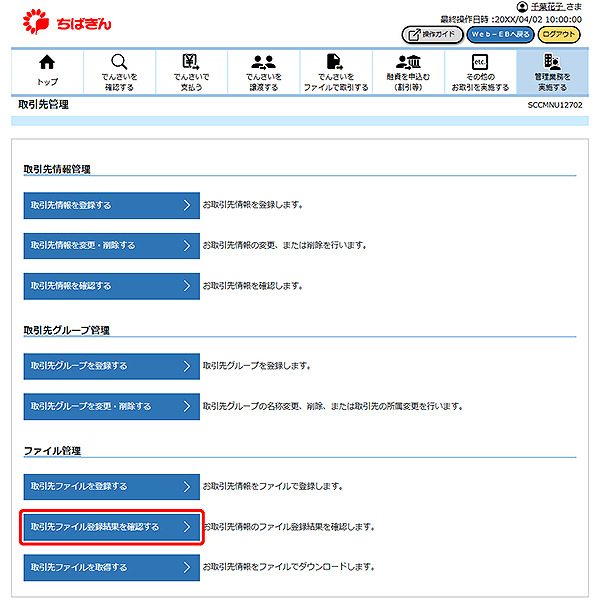Click description お取引先情報を登録します。

tap(252, 205)
